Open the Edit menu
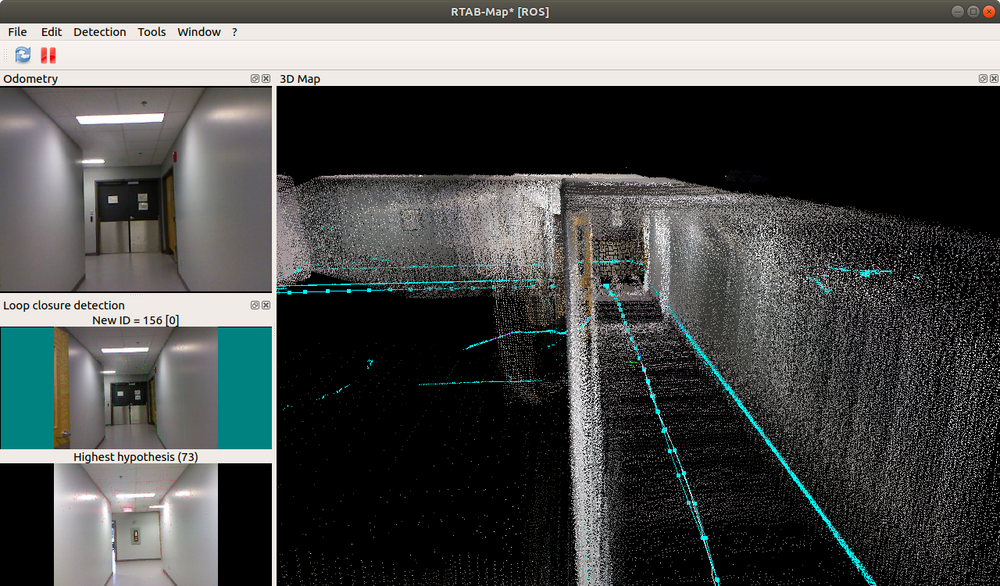Image resolution: width=1000 pixels, height=586 pixels. 51,31
